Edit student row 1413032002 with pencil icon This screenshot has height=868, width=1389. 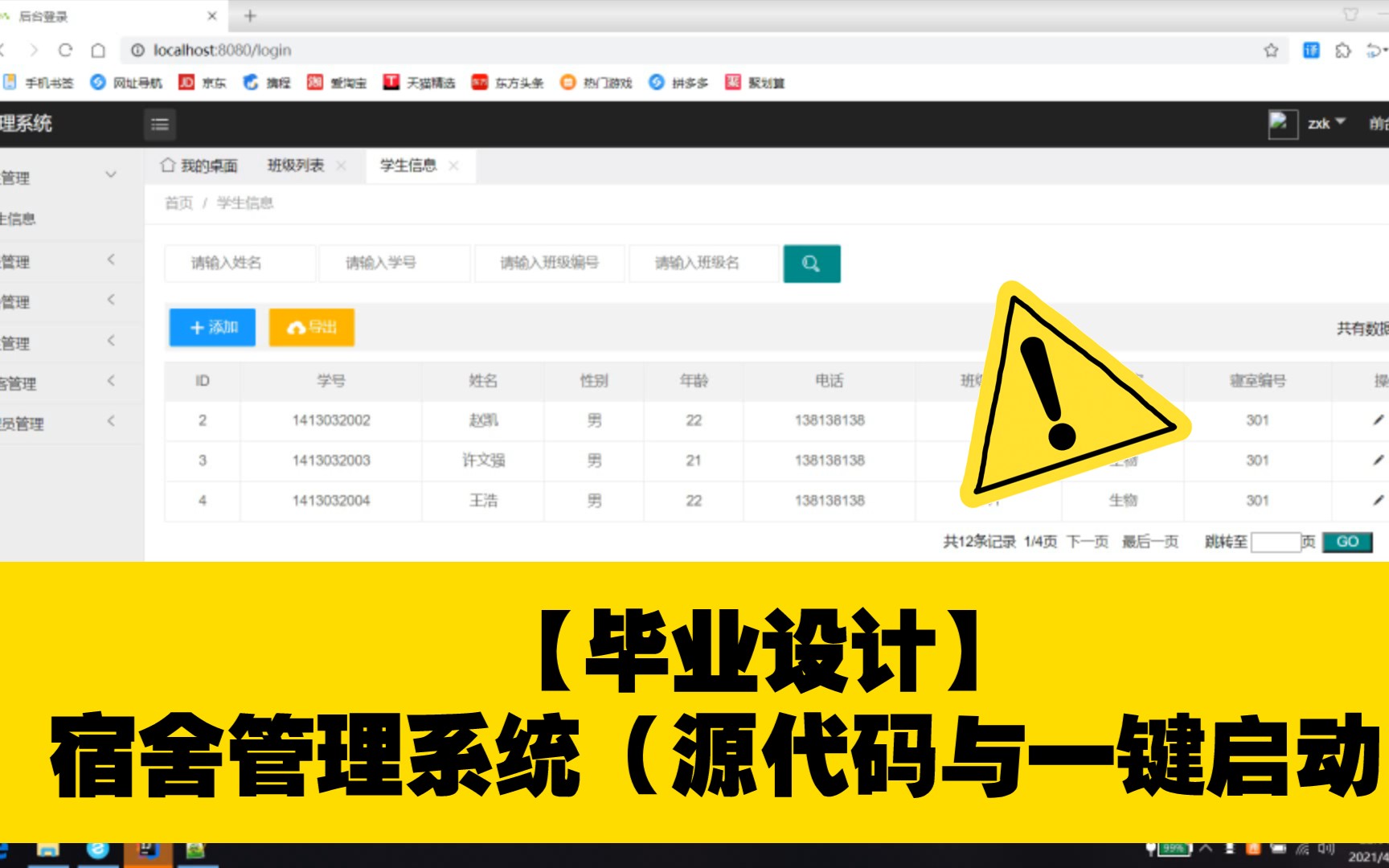click(1378, 420)
